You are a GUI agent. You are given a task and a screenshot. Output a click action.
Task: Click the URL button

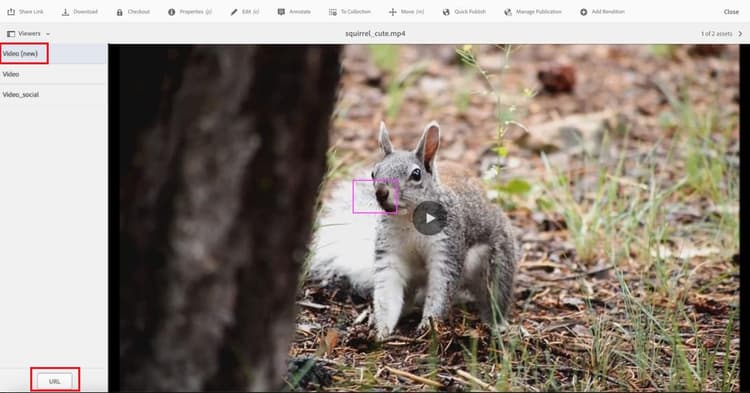[55, 381]
